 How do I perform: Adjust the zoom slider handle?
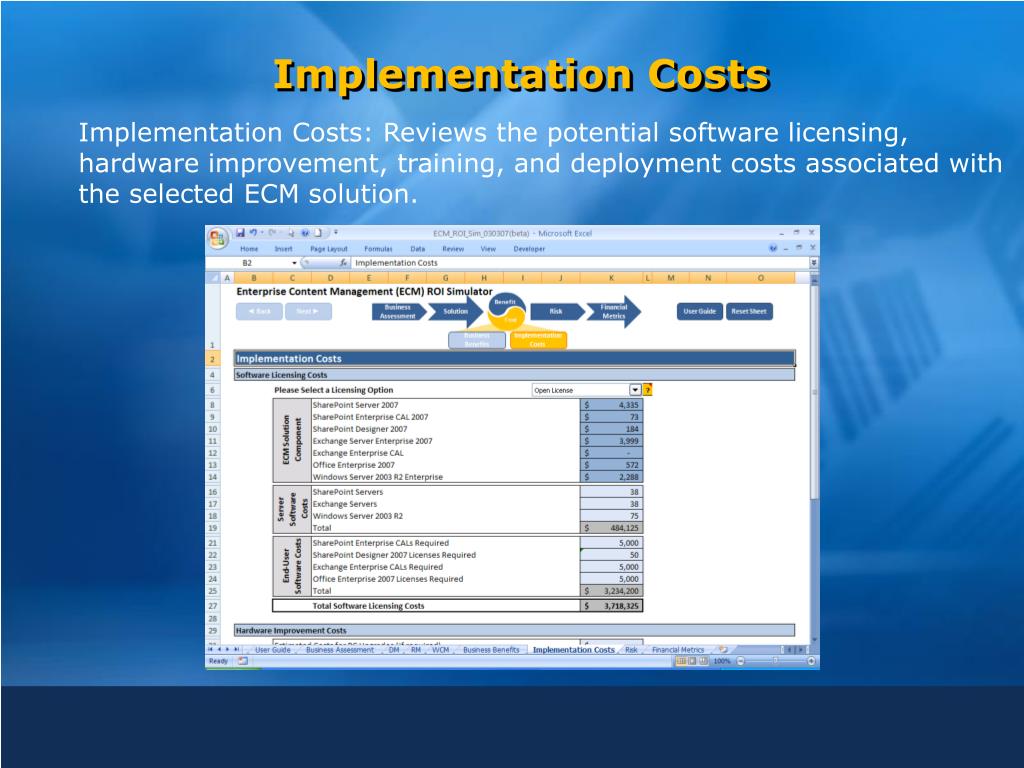point(775,661)
